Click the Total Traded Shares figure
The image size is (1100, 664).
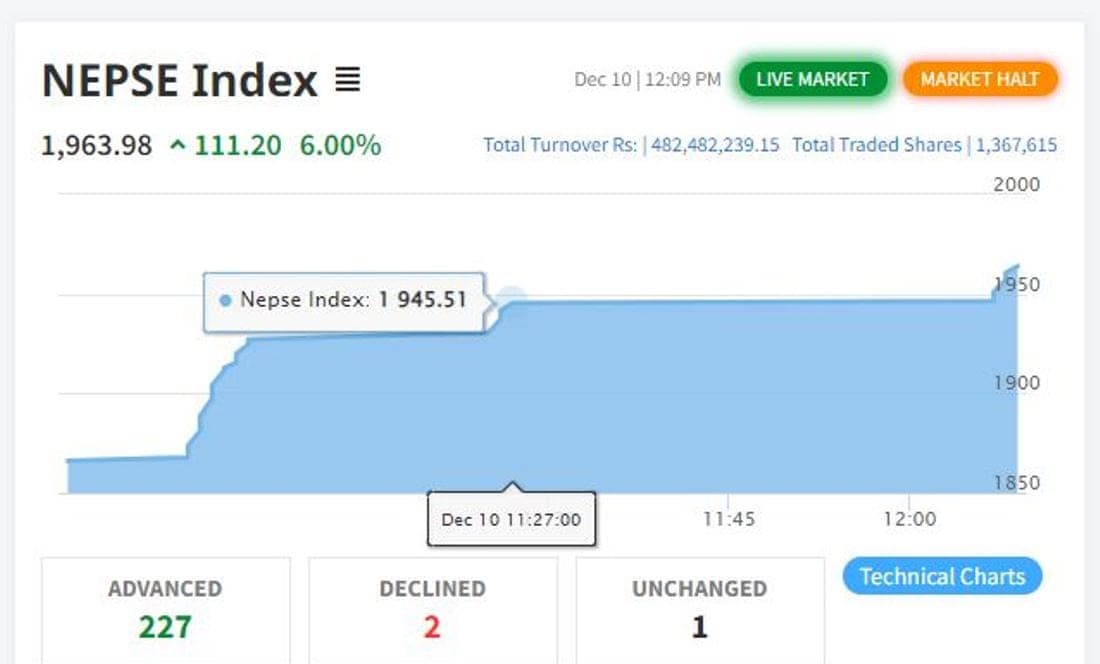pos(1016,145)
